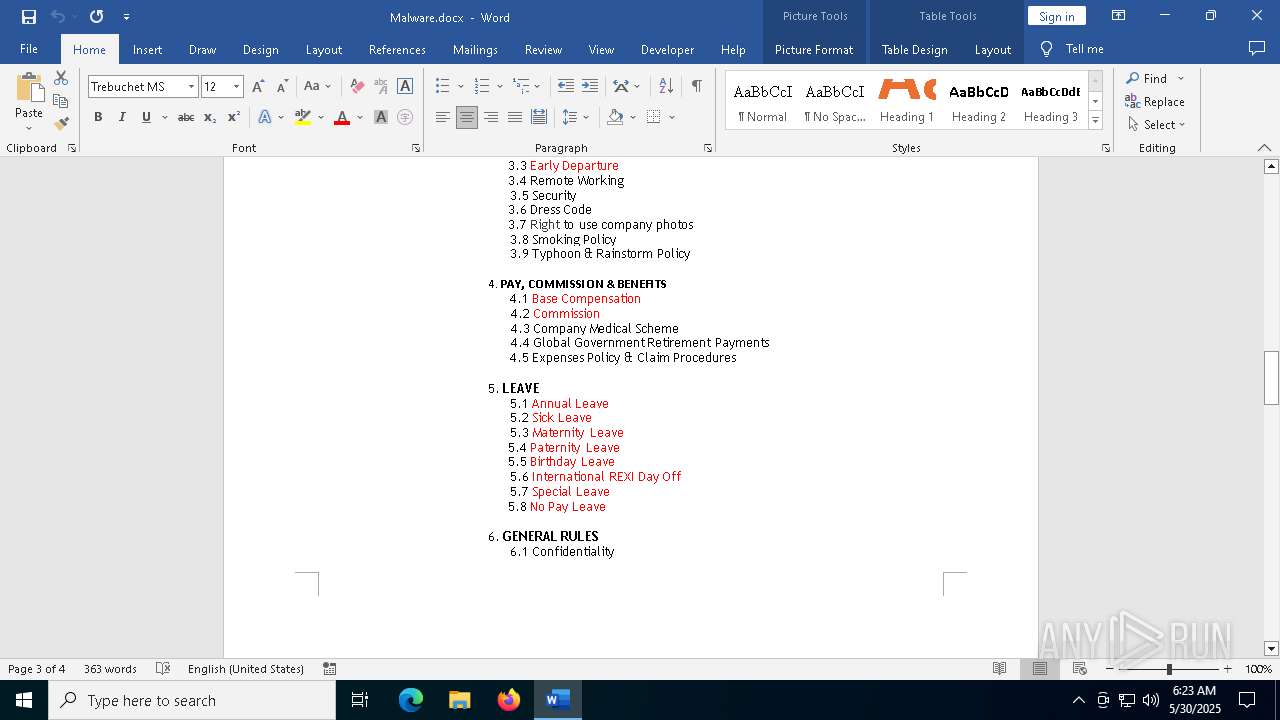Toggle bold formatting
The width and height of the screenshot is (1280, 720).
[98, 118]
